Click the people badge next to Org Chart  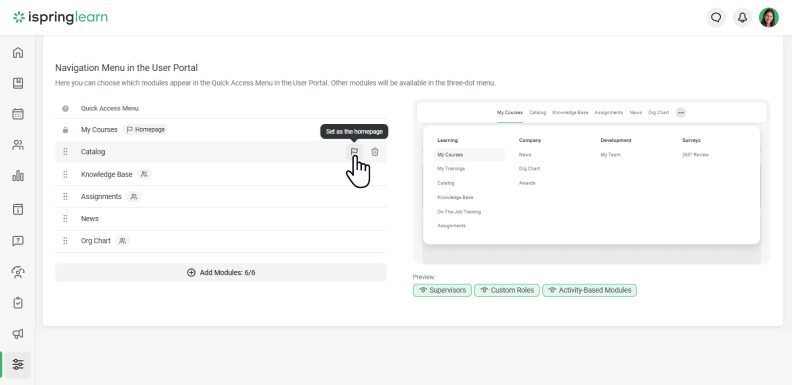coord(122,241)
